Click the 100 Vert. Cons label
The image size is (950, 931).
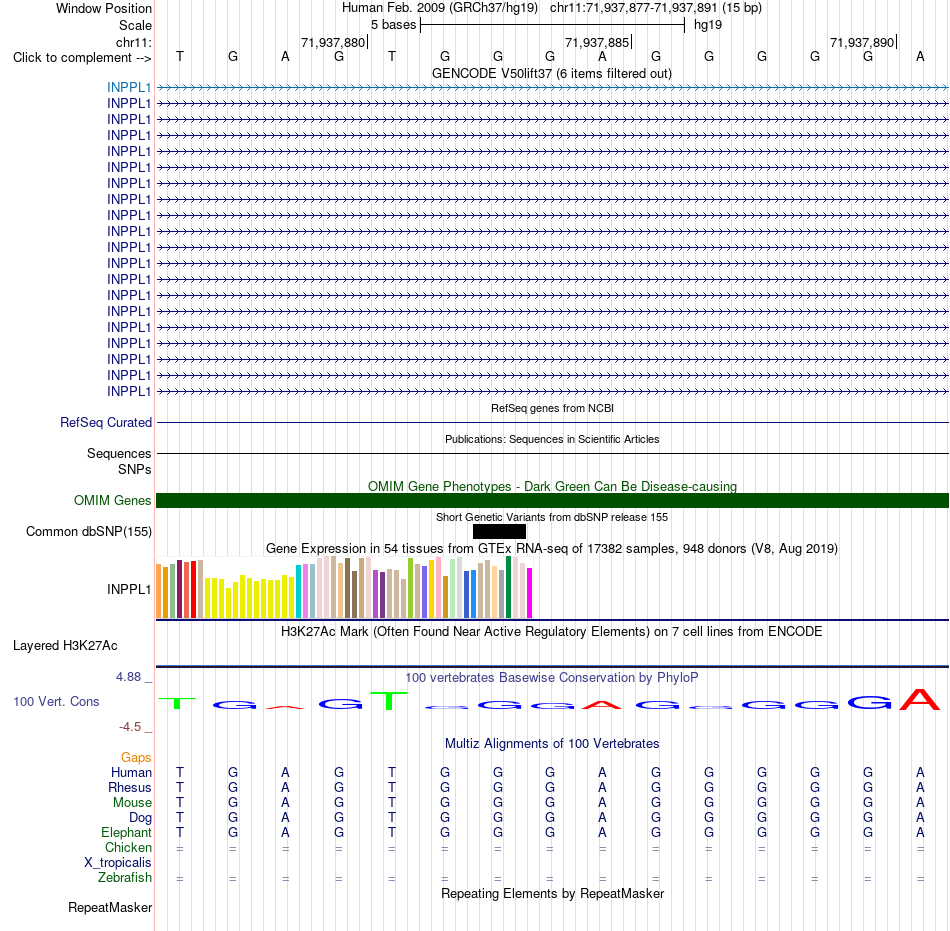point(56,701)
